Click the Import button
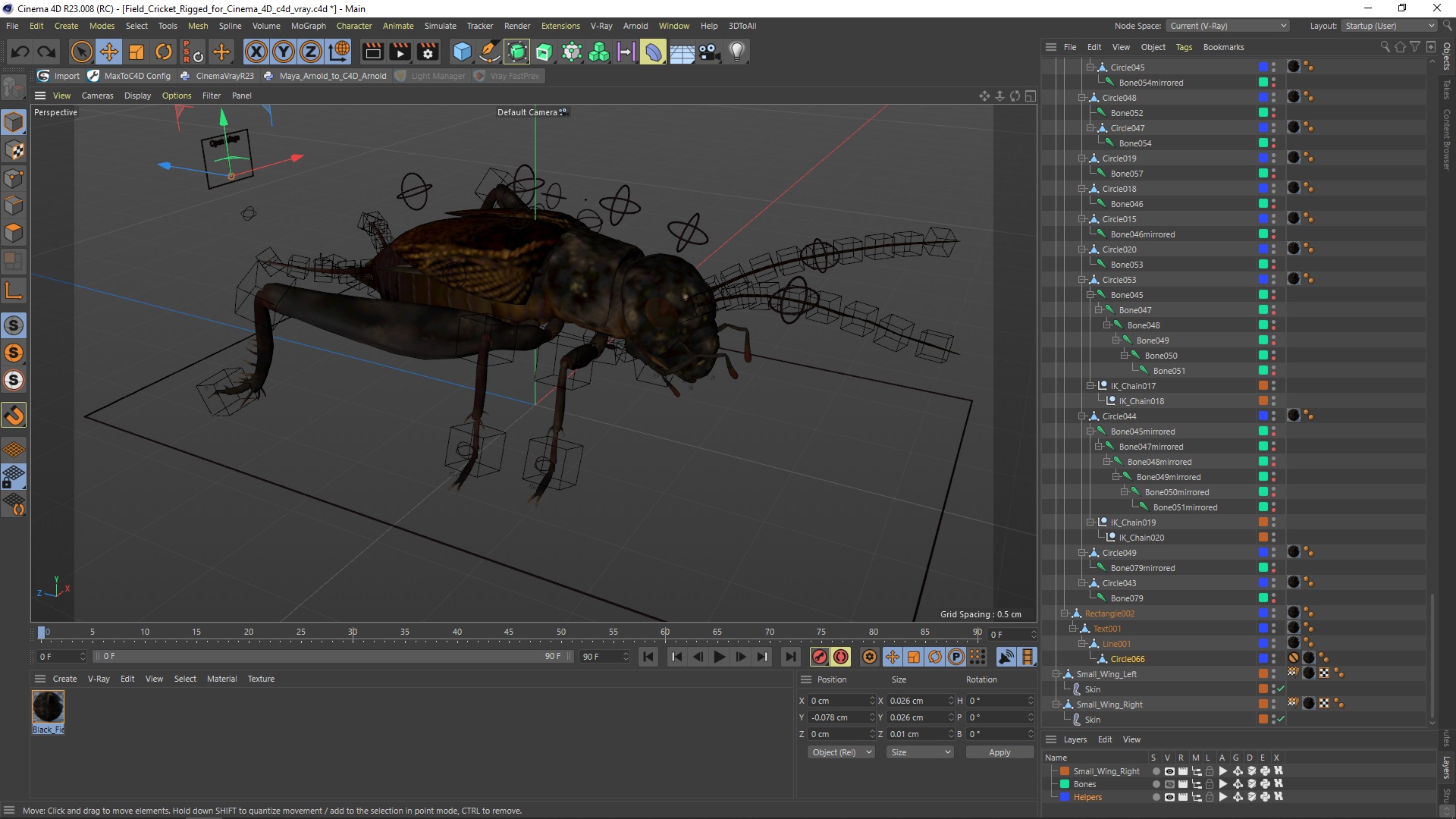This screenshot has width=1456, height=819. (x=58, y=76)
